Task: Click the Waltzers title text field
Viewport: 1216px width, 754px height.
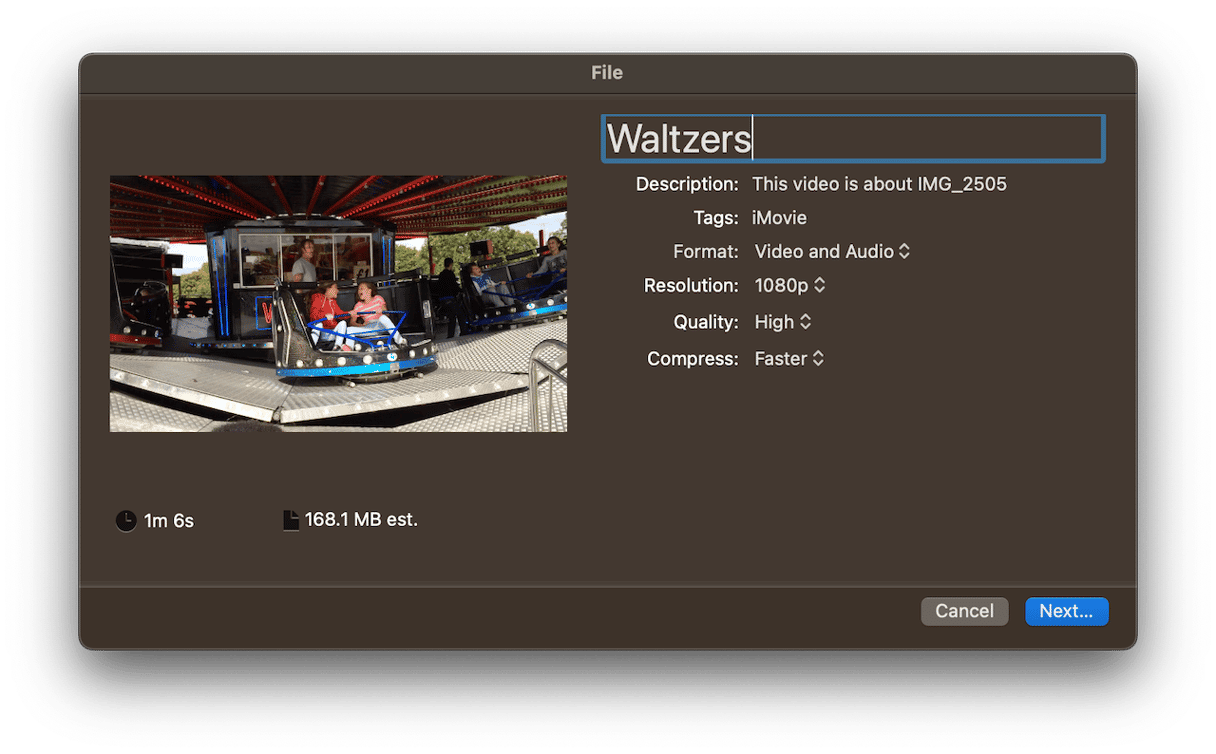Action: (853, 139)
